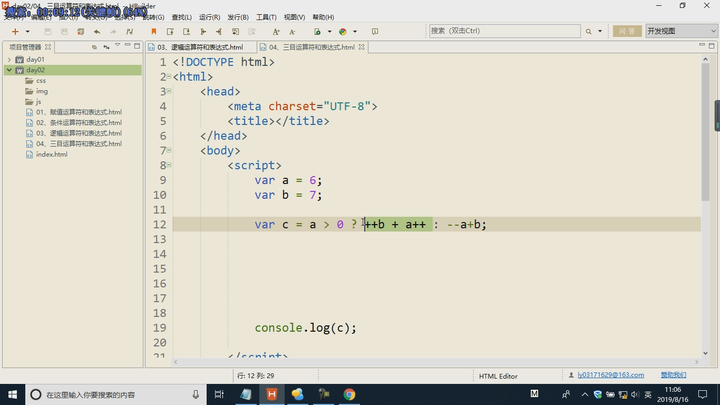Select the day02 project in the tree
Screen dimensions: 720x405
click(x=35, y=70)
